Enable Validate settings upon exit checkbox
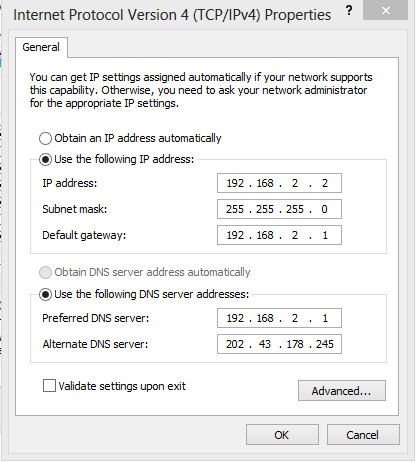This screenshot has height=462, width=415. click(49, 386)
